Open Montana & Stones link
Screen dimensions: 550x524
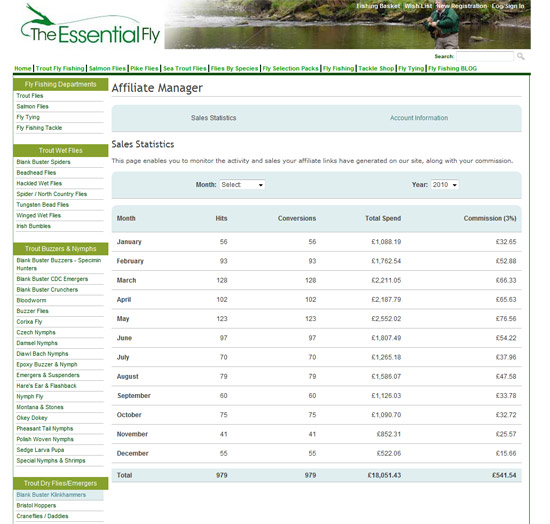[40, 407]
